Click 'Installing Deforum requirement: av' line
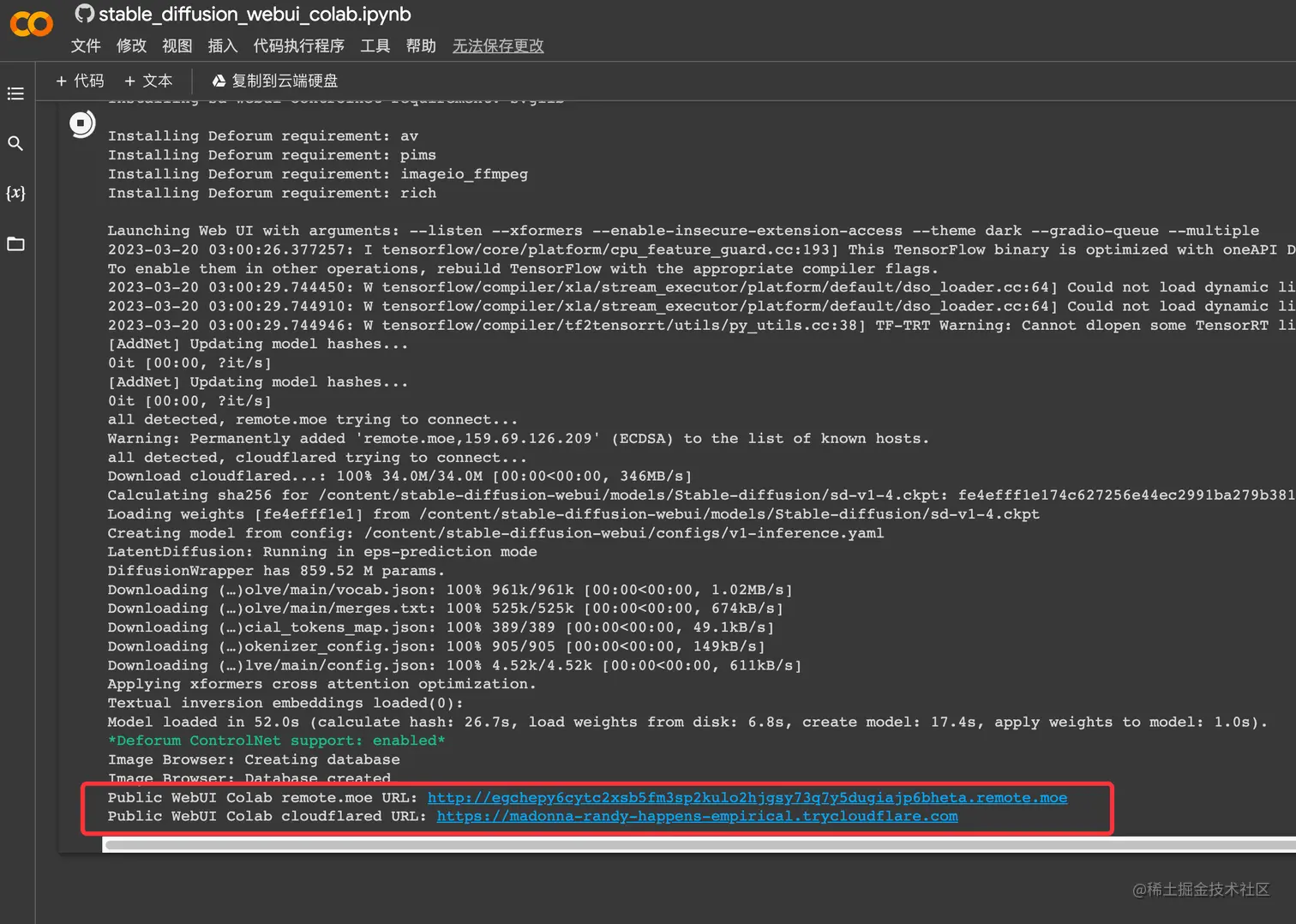Viewport: 1296px width, 924px height. point(263,136)
